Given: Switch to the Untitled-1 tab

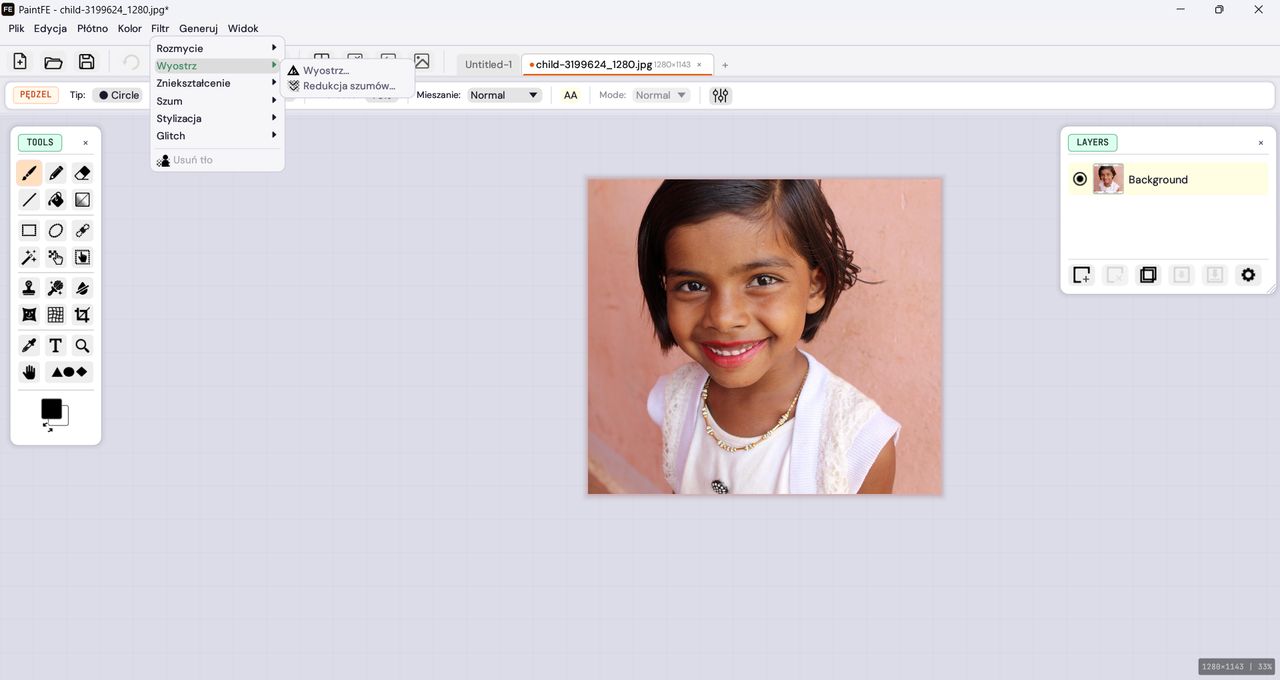Looking at the screenshot, I should (x=487, y=64).
